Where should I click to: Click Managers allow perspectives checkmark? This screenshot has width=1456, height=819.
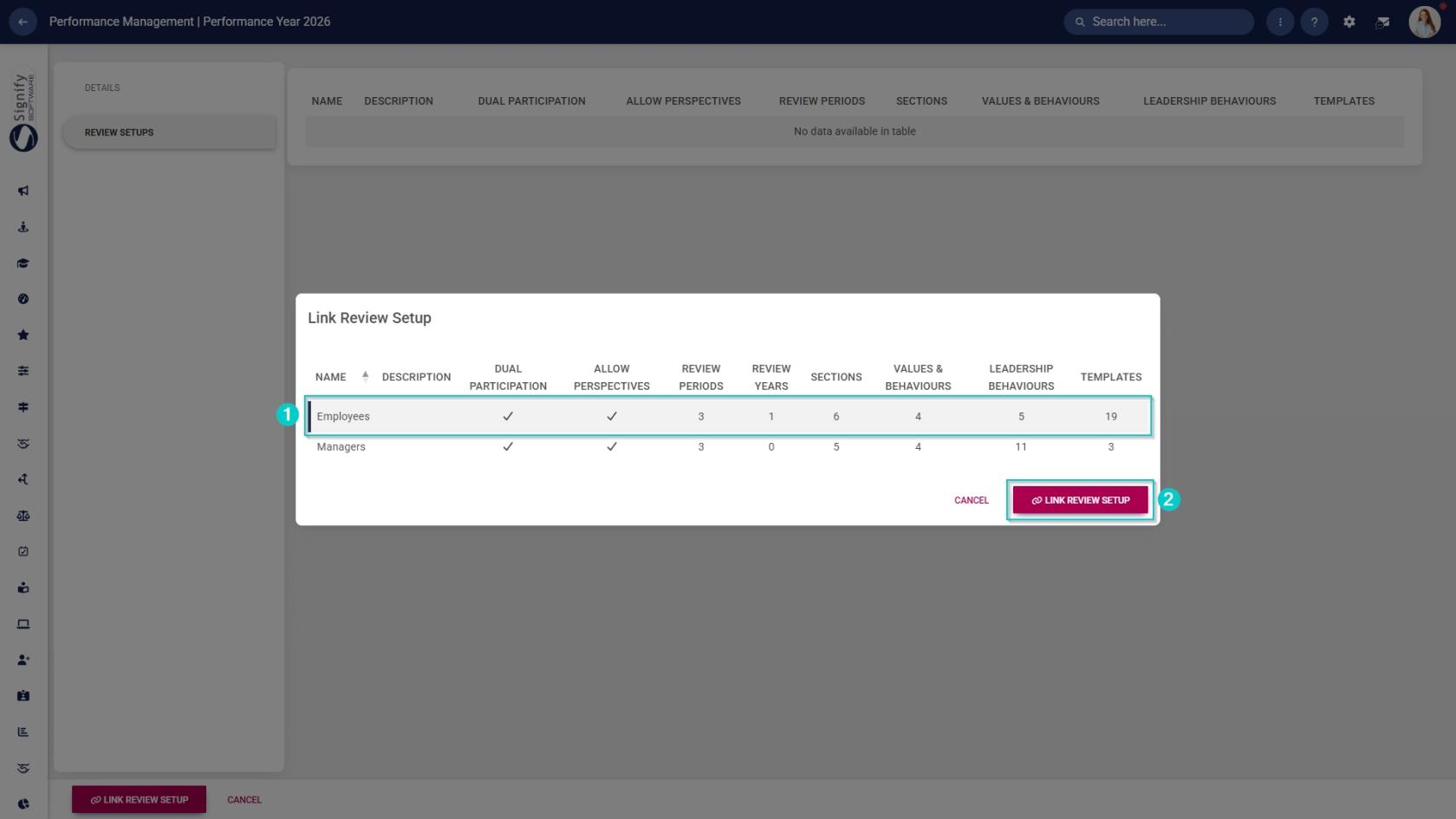coord(612,446)
